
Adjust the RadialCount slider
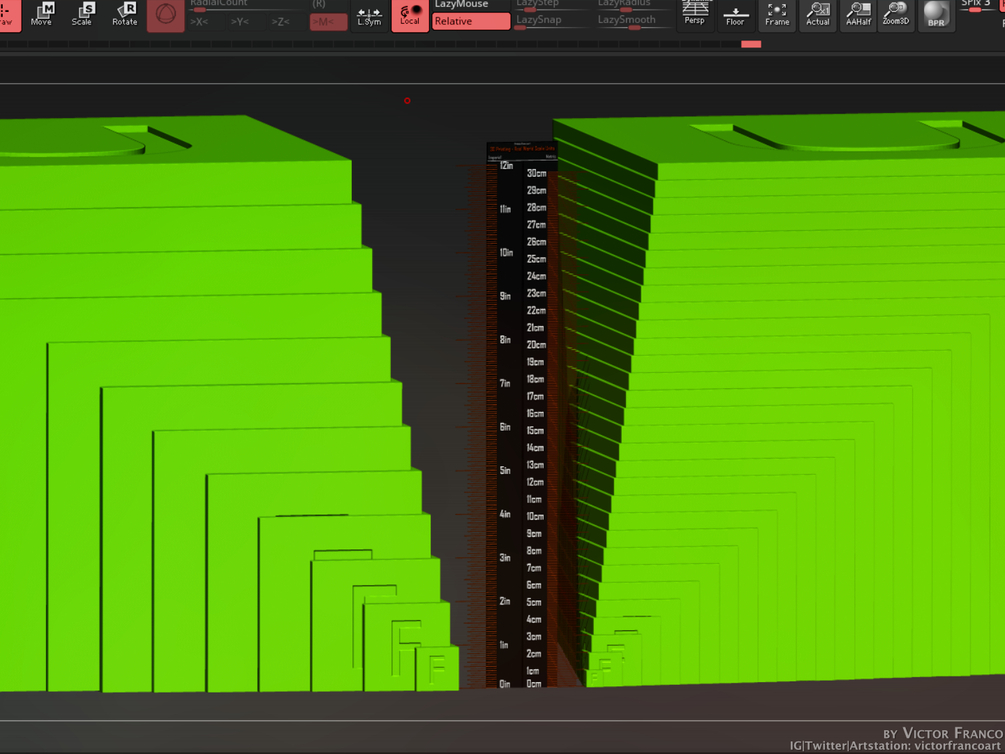coord(245,6)
